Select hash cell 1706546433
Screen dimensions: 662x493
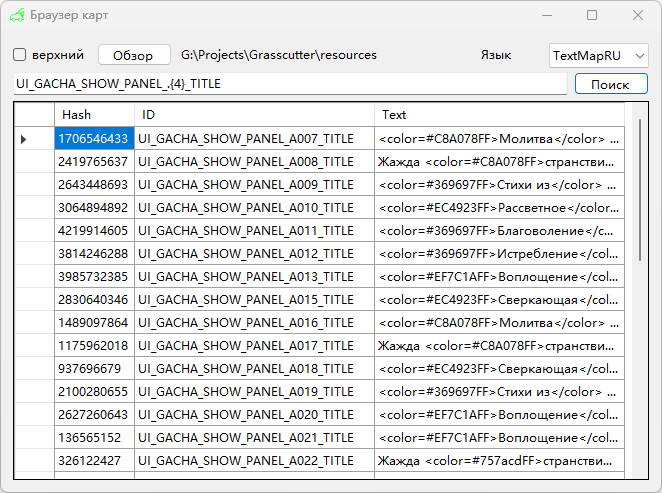click(94, 139)
